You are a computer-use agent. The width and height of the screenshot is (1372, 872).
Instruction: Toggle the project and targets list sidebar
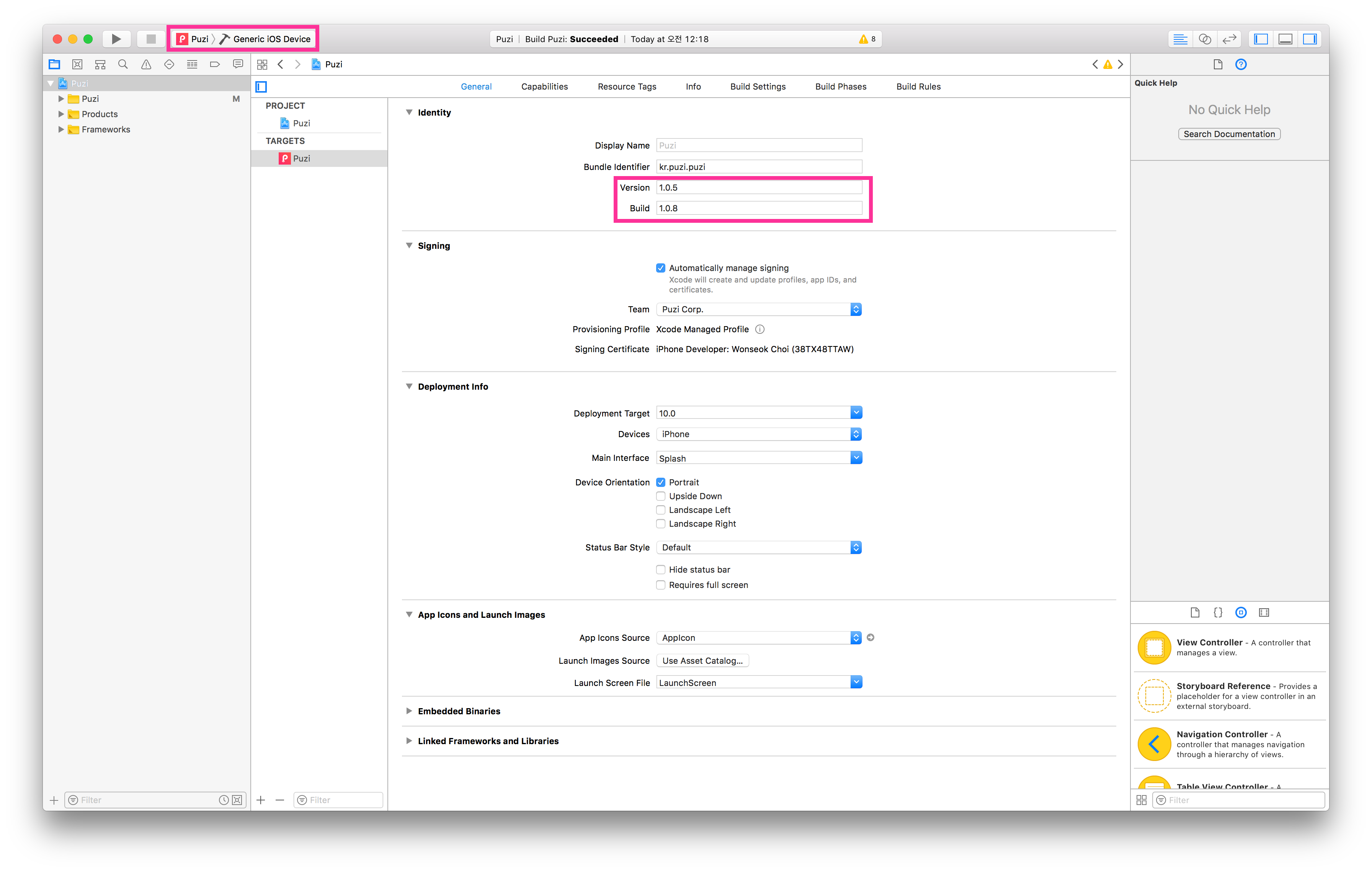click(x=261, y=87)
